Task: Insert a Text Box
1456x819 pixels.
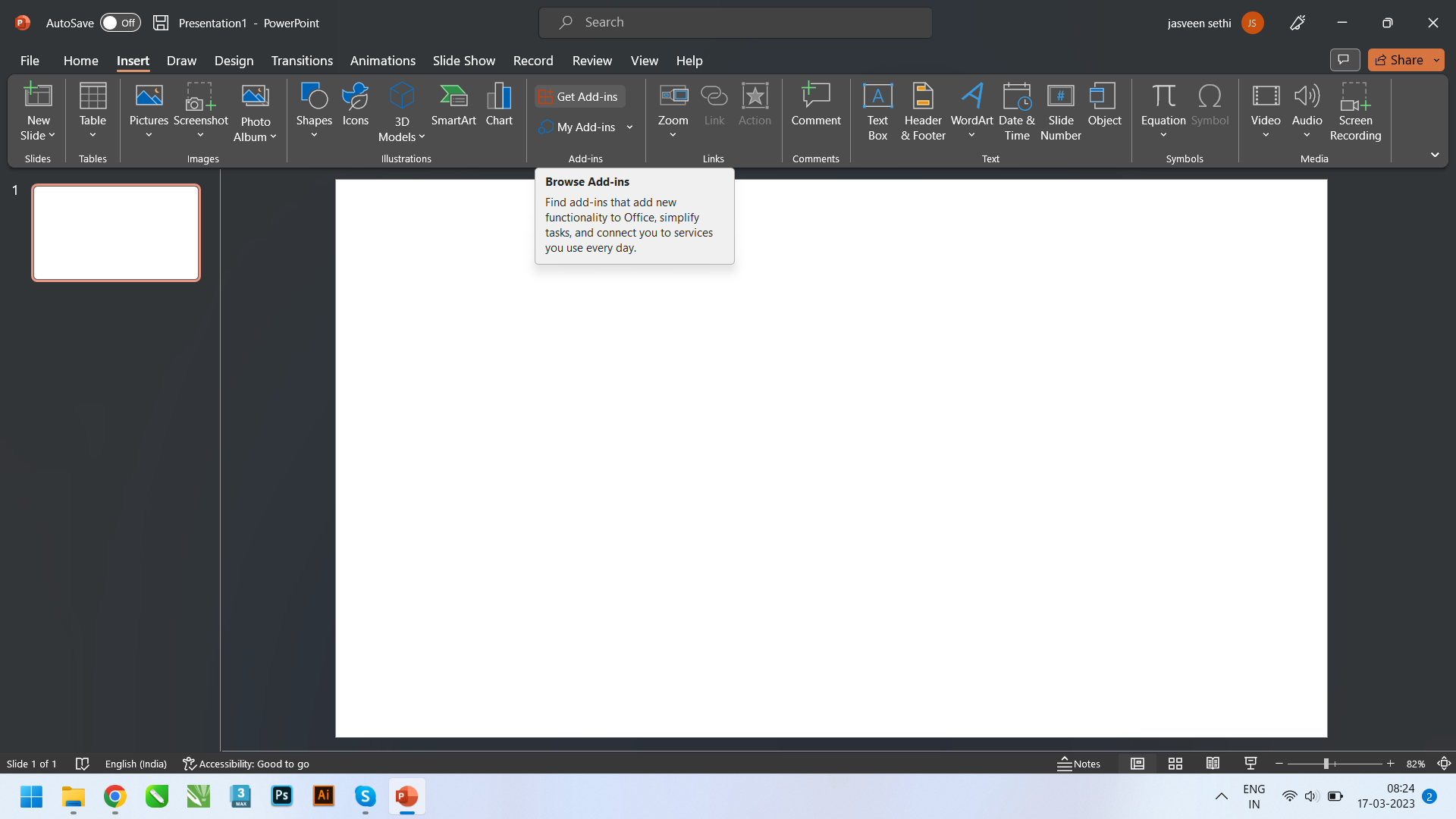Action: [877, 111]
